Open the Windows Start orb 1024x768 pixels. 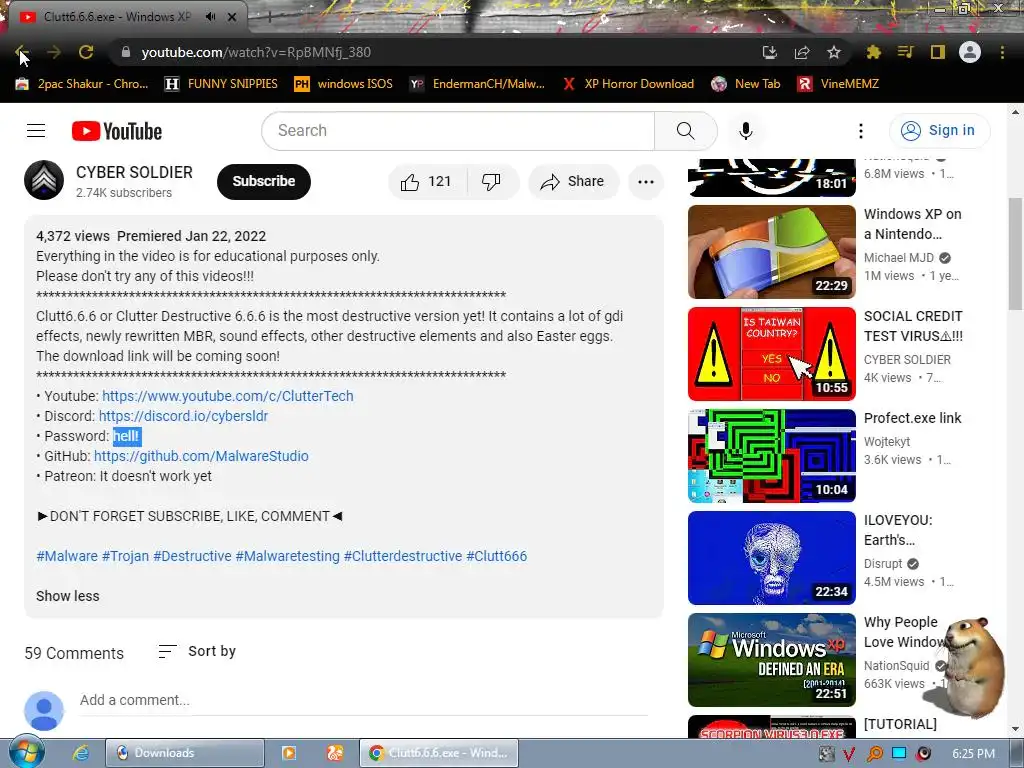coord(26,752)
